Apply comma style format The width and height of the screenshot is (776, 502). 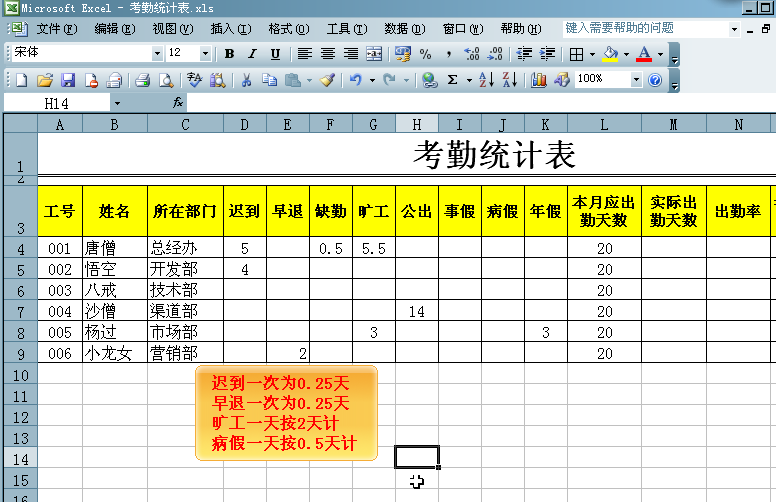coord(448,54)
